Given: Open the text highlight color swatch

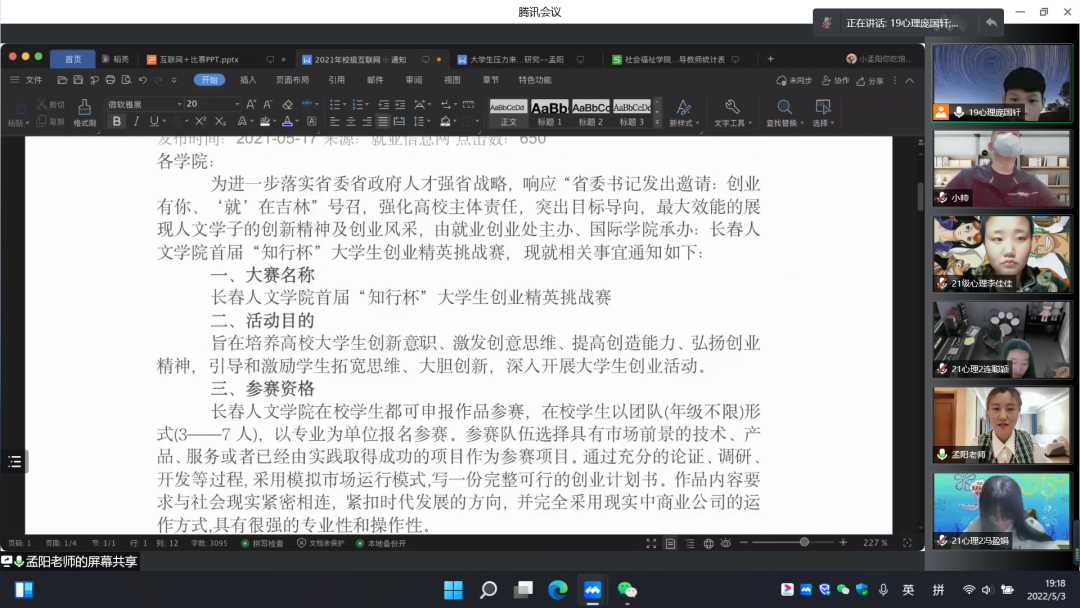Looking at the screenshot, I should (265, 122).
